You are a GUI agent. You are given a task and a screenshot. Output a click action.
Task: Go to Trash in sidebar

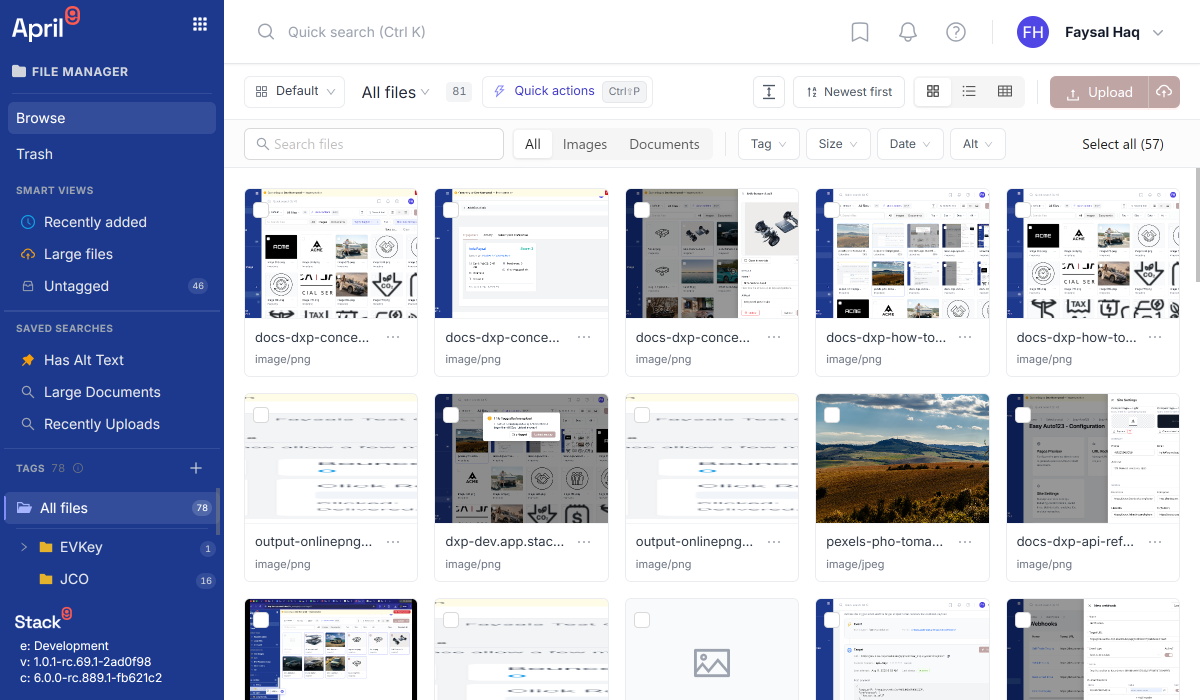click(112, 154)
